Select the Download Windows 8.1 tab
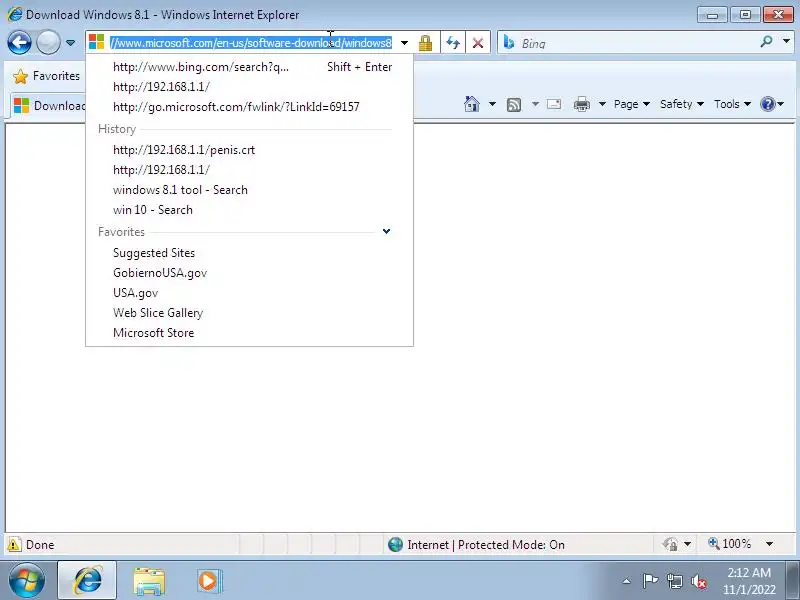The width and height of the screenshot is (800, 600). click(x=48, y=106)
